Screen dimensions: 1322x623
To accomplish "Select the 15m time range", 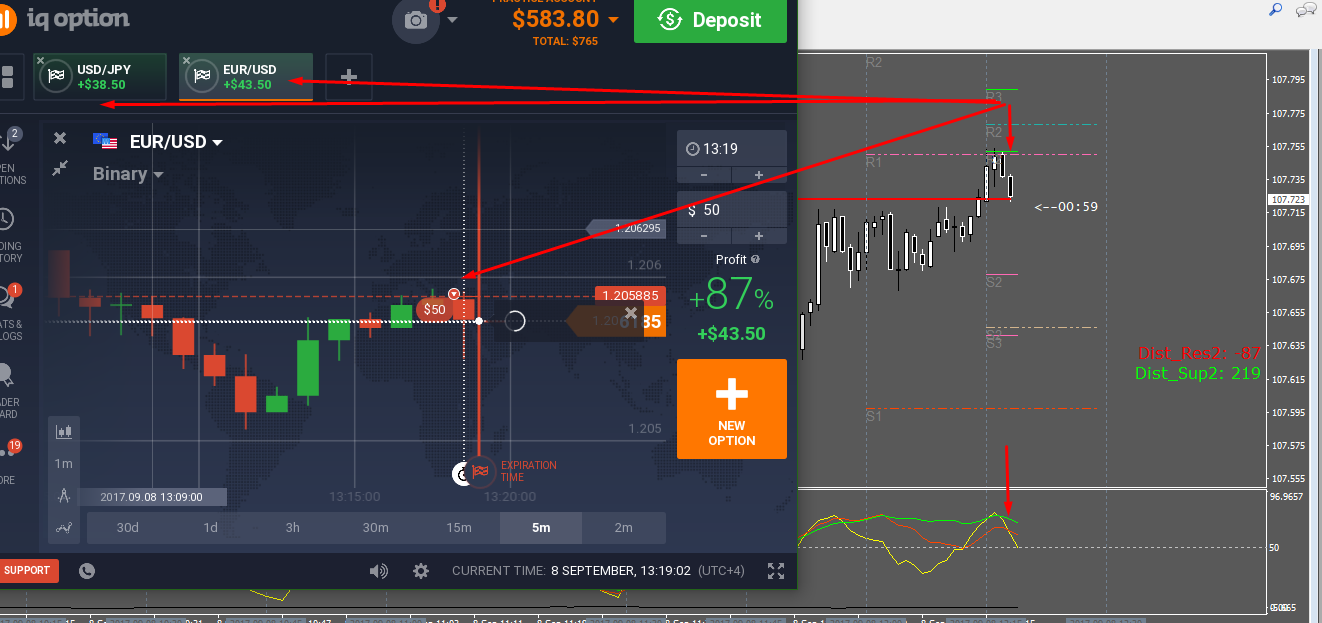I will [459, 528].
